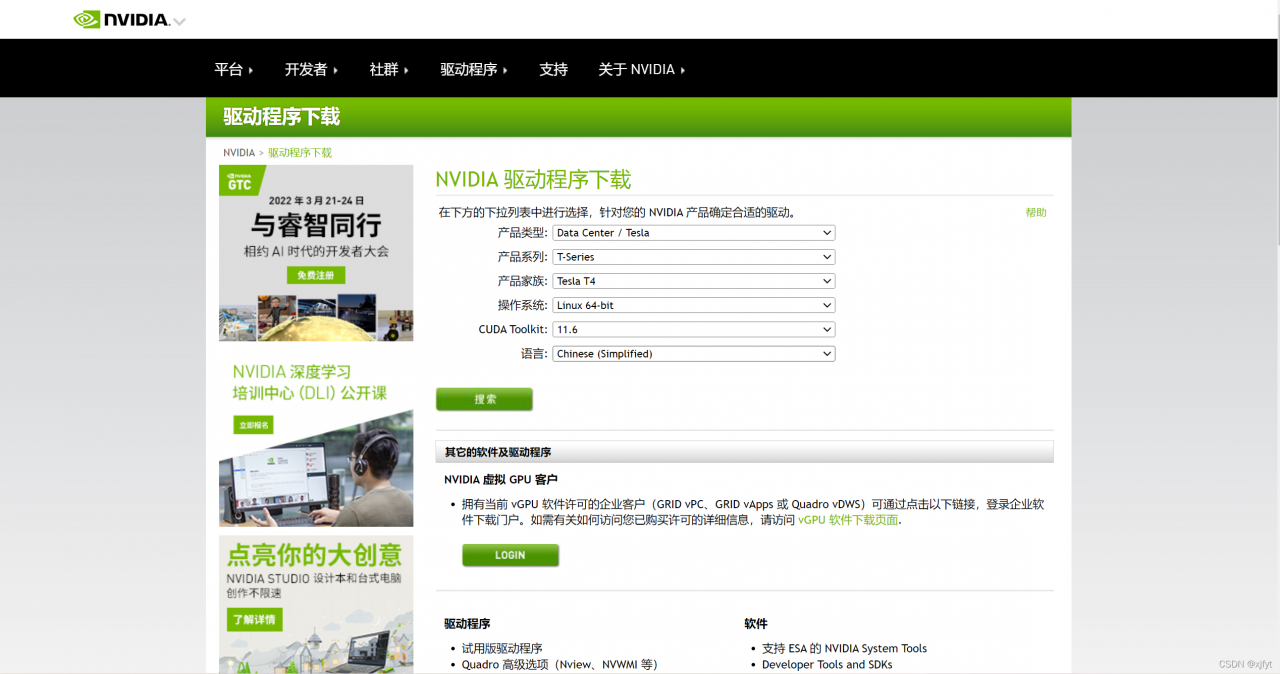Open the 点亮你的大创意 banner
1280x674 pixels.
click(316, 604)
